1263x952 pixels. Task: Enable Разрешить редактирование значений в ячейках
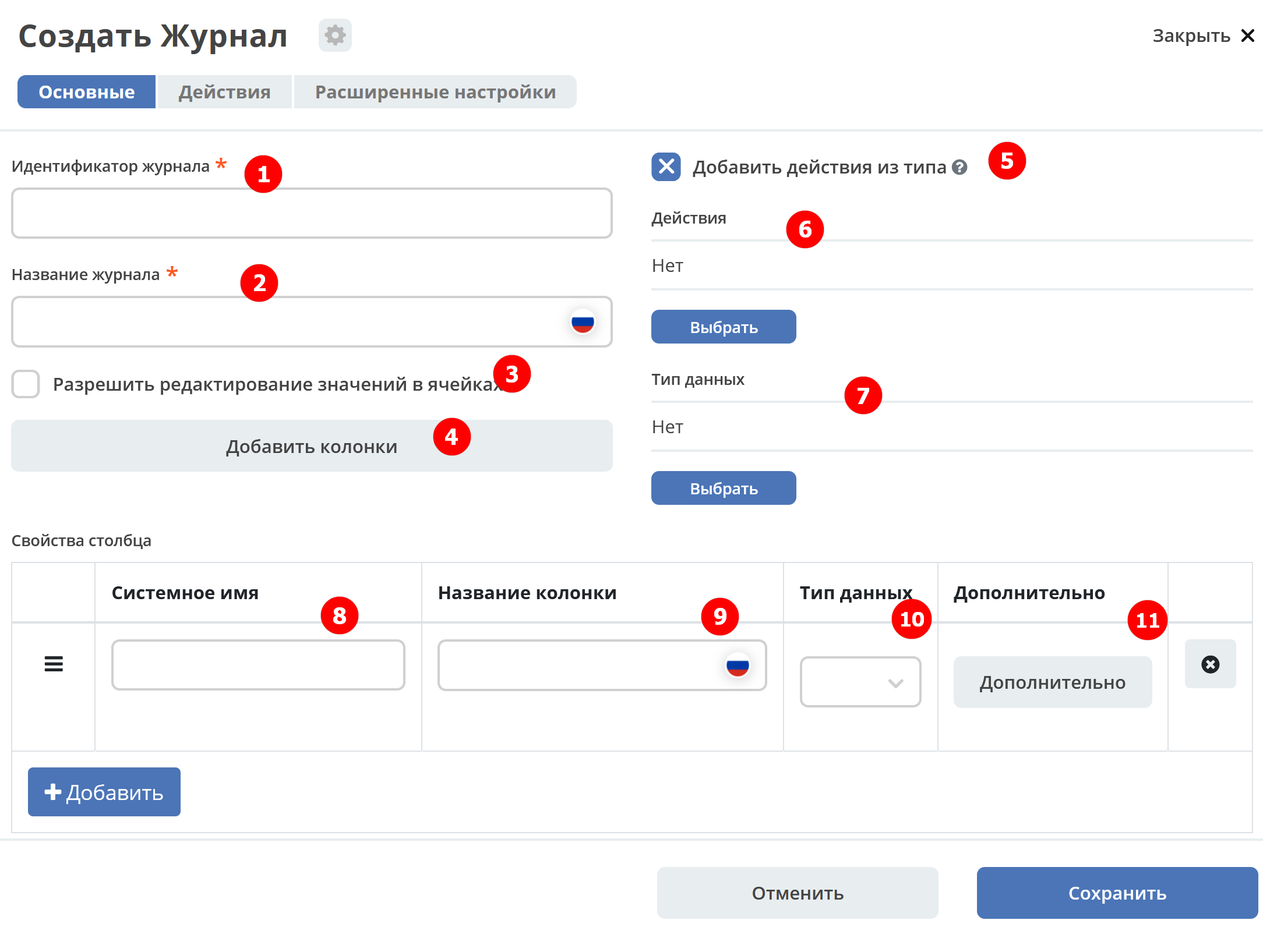coord(26,384)
